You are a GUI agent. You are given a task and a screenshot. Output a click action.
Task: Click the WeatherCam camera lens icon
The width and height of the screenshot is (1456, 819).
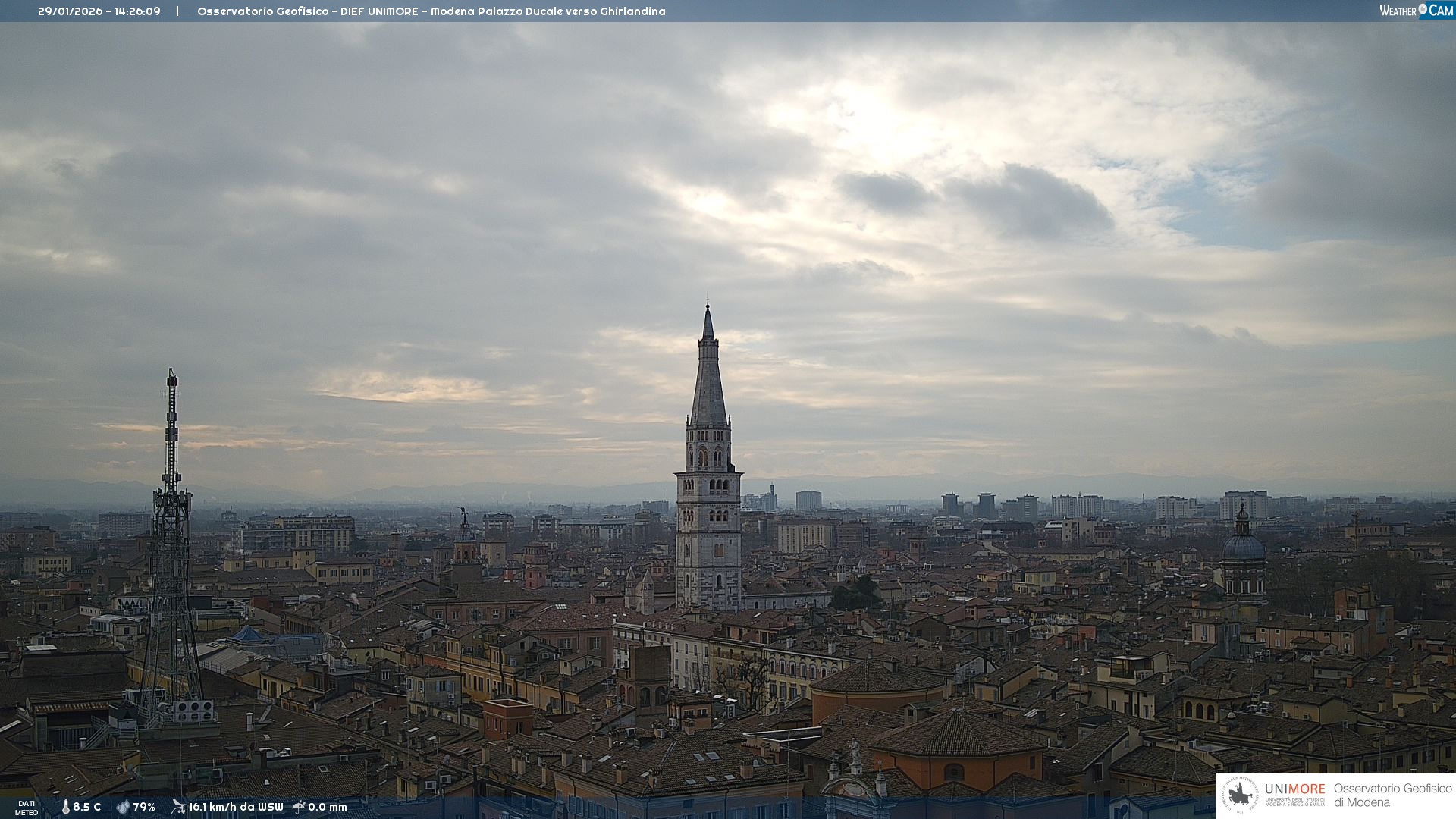[x=1423, y=9]
